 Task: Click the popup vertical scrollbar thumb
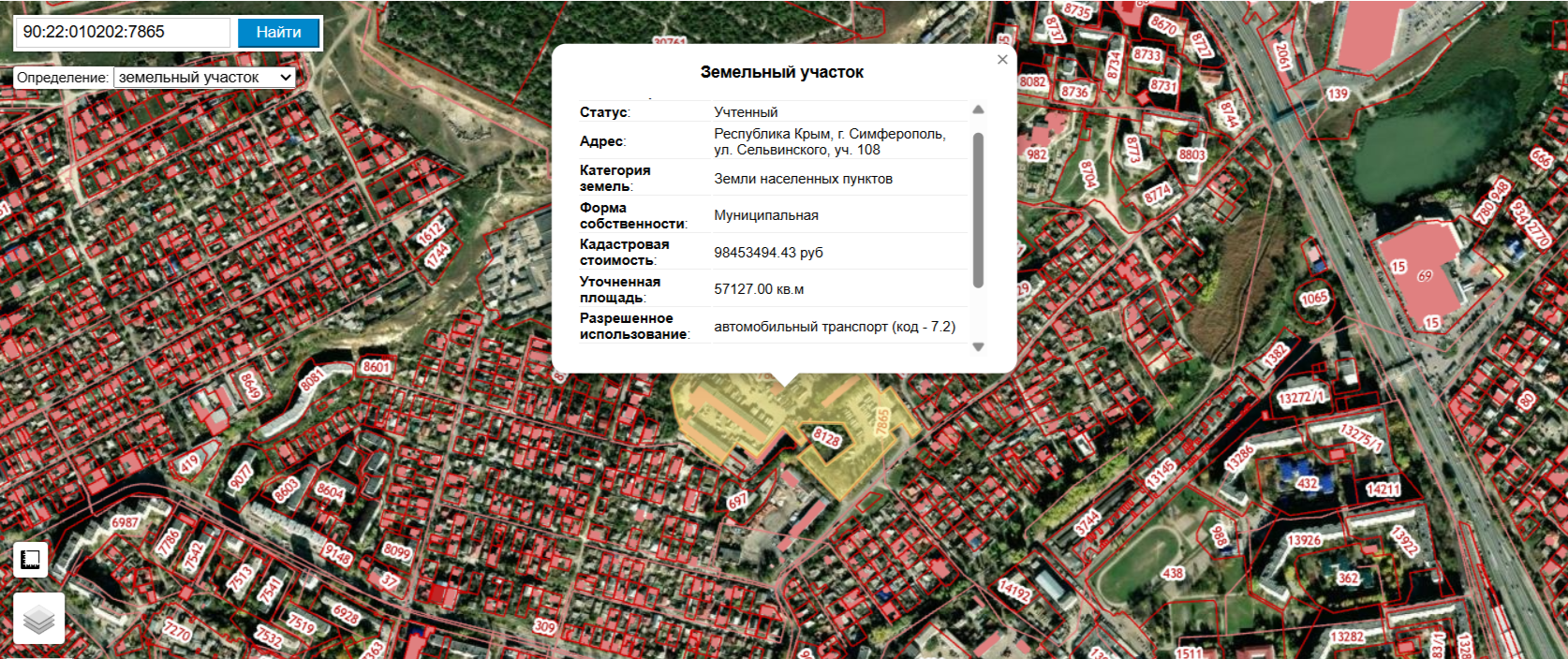click(x=978, y=210)
